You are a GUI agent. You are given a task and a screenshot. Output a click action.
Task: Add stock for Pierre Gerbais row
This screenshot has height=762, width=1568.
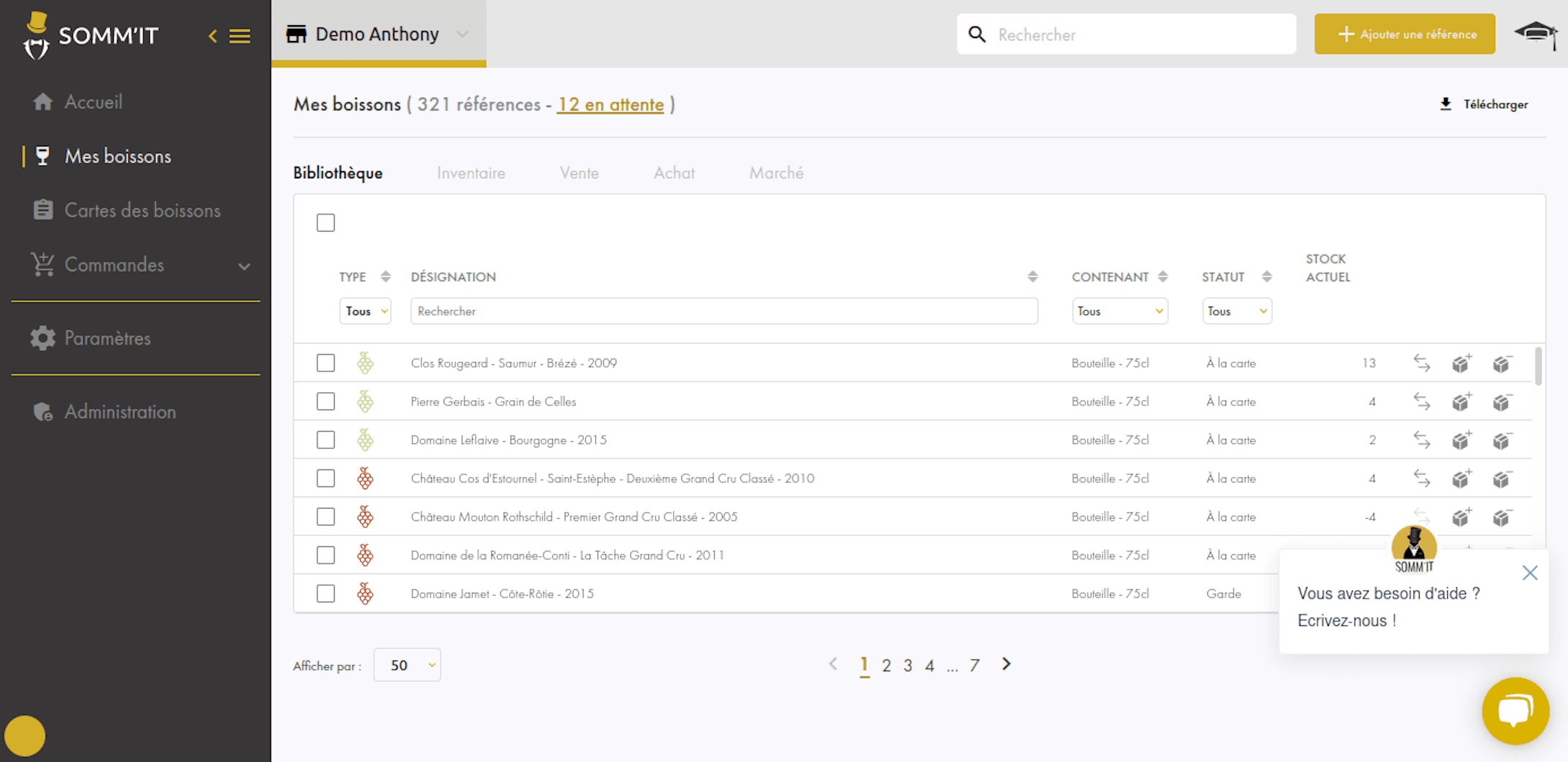coord(1461,402)
